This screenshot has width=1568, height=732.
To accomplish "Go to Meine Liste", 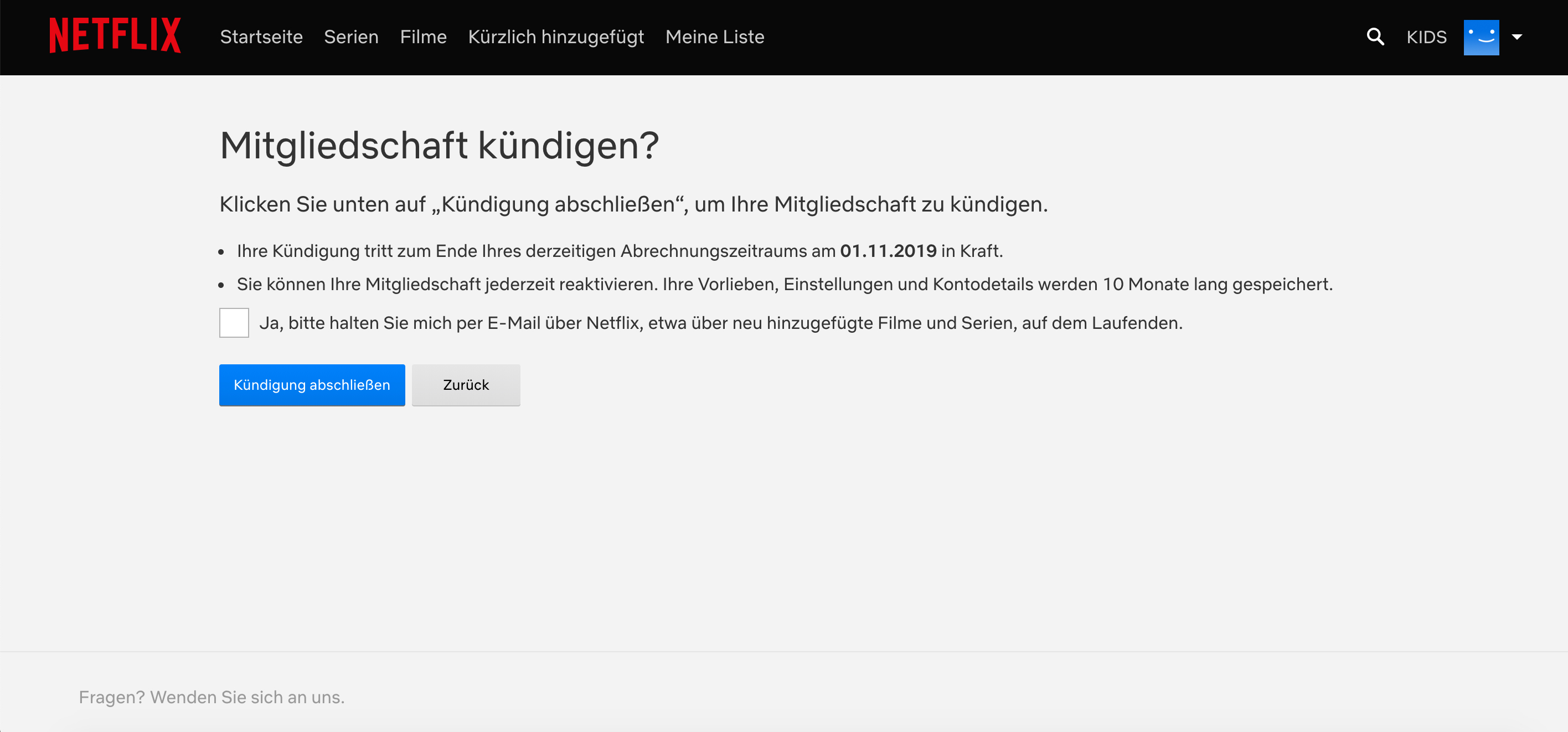I will coord(714,37).
